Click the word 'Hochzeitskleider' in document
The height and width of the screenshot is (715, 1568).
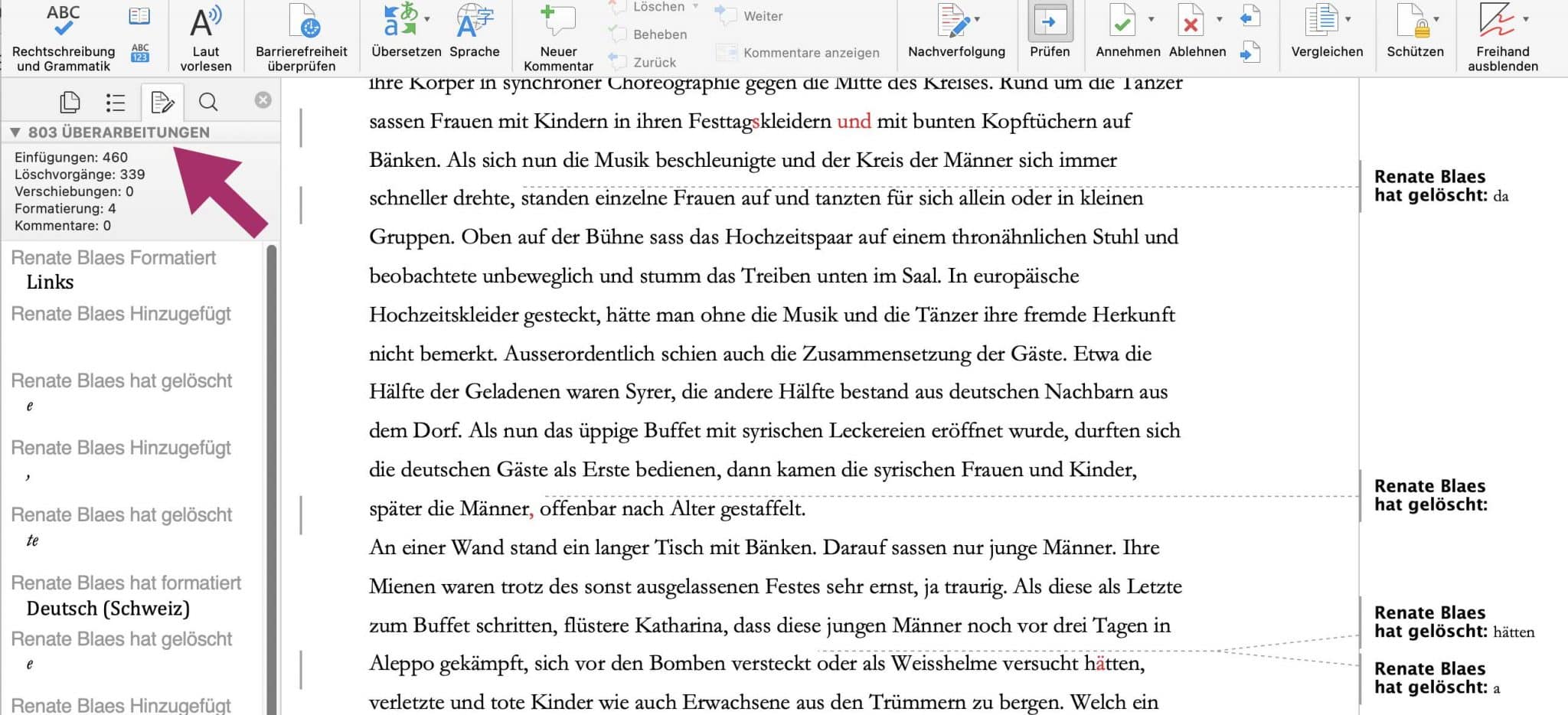pos(444,315)
